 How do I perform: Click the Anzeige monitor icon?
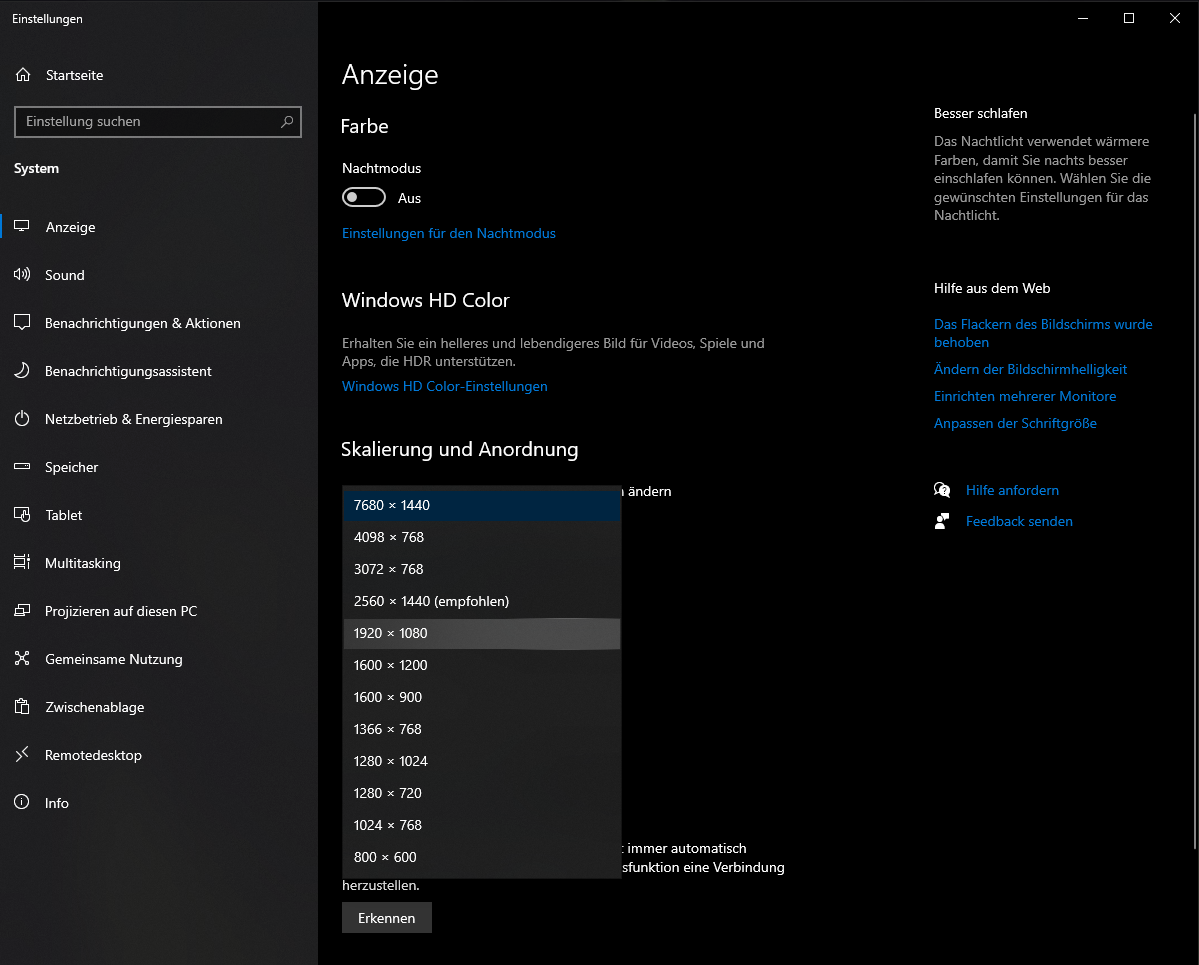[22, 226]
